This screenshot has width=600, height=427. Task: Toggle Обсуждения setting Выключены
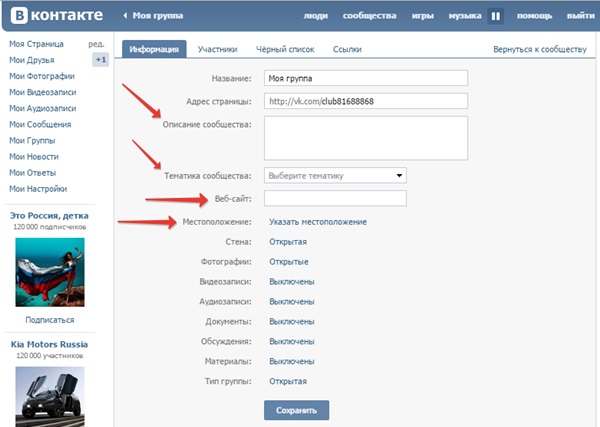coord(291,341)
